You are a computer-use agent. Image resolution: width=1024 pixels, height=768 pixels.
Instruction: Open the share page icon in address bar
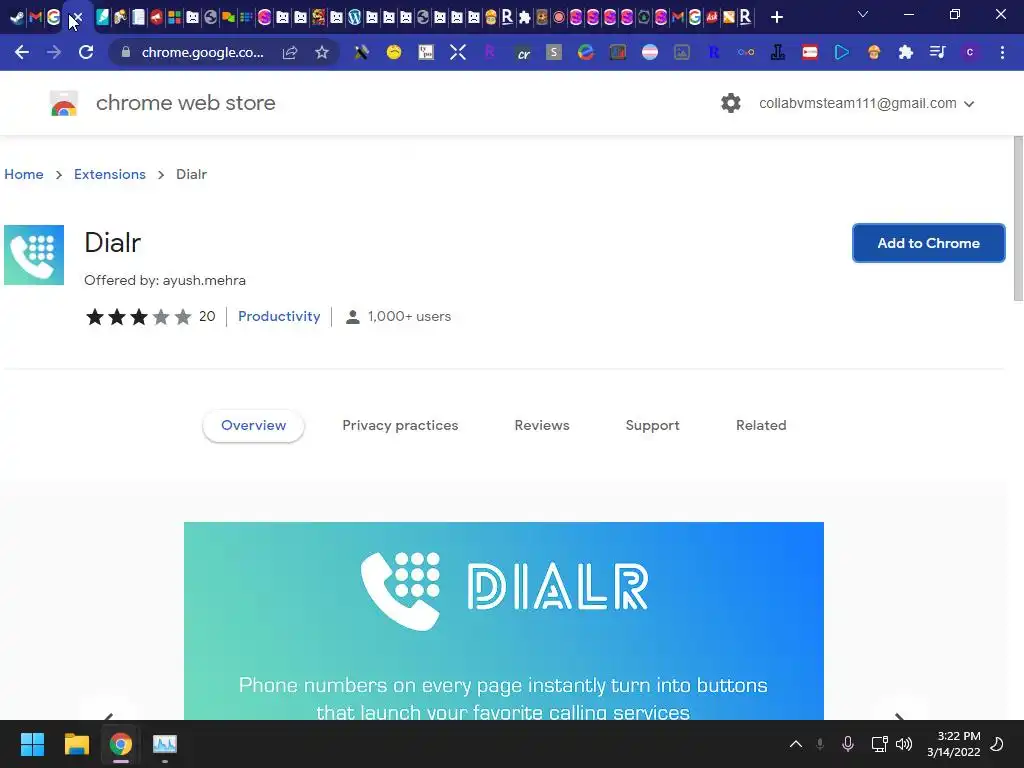pos(289,52)
